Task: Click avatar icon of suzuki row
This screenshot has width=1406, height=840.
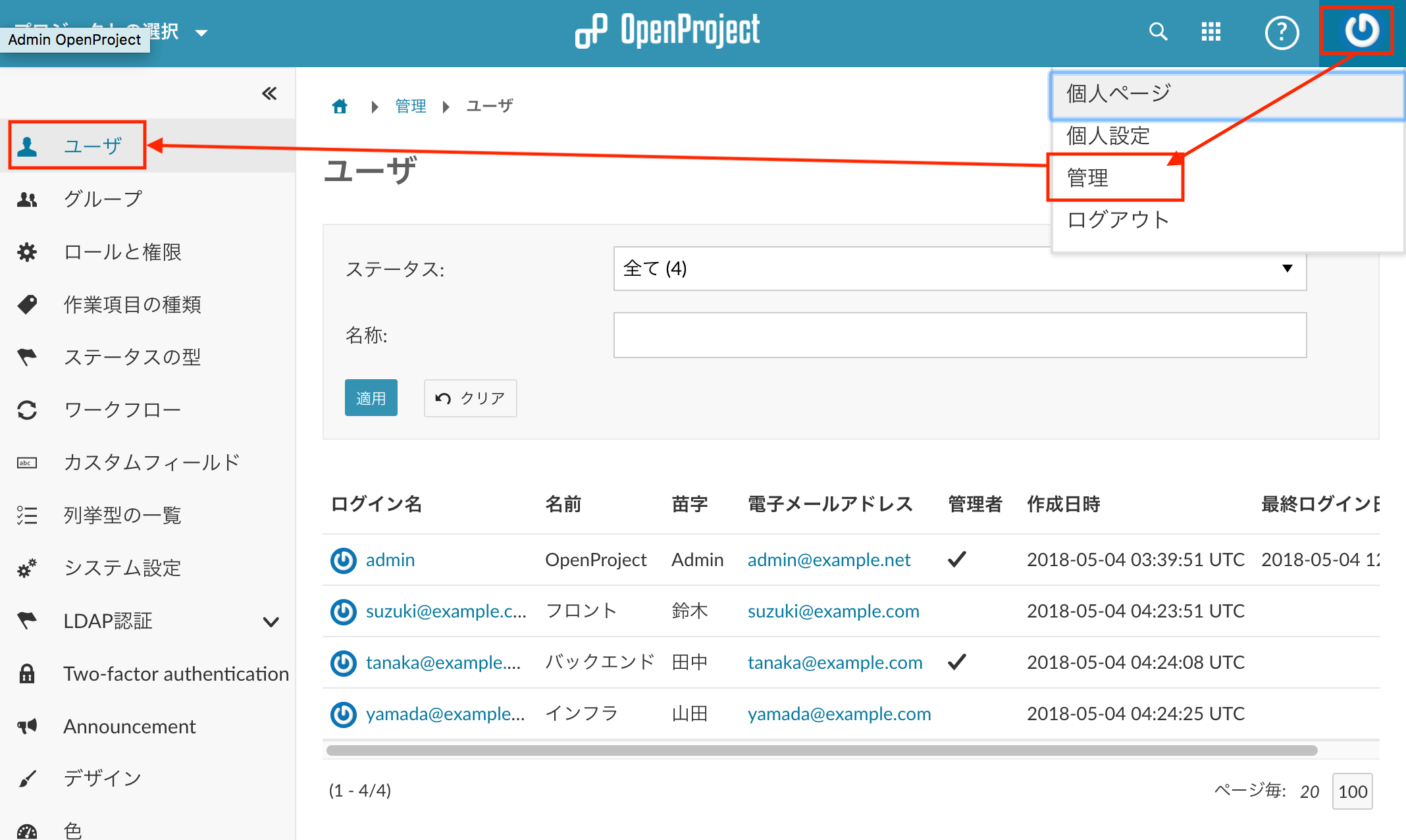Action: [343, 612]
